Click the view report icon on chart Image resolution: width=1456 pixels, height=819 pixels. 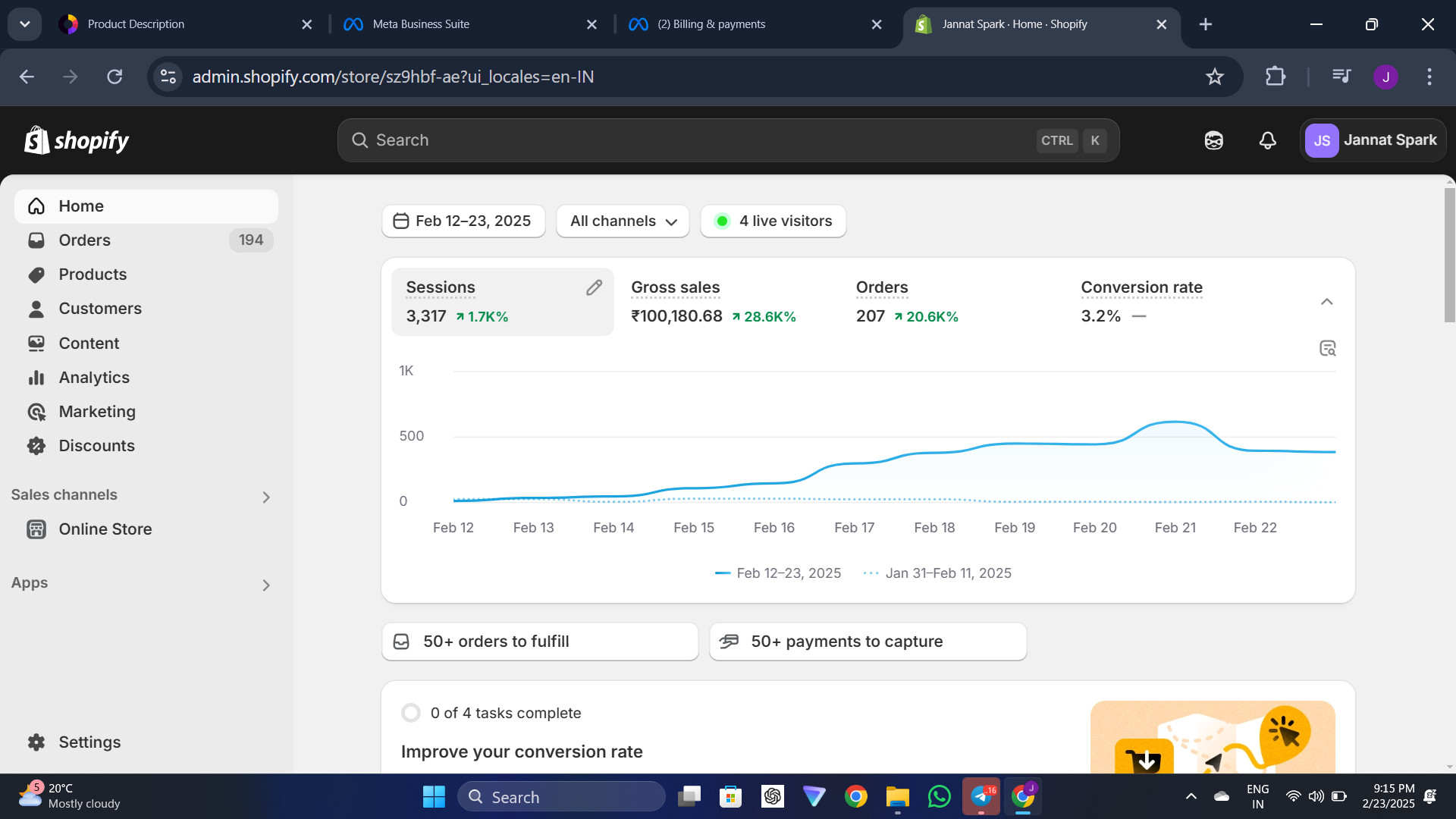click(x=1327, y=349)
